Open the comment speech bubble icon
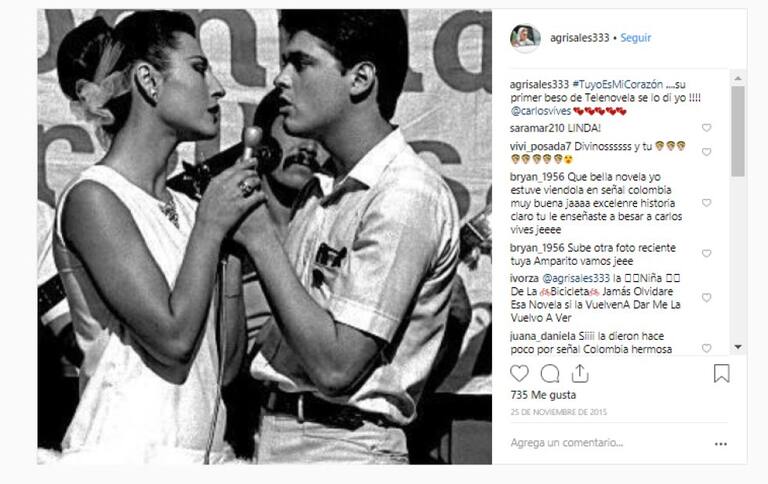The height and width of the screenshot is (484, 768). (x=550, y=374)
